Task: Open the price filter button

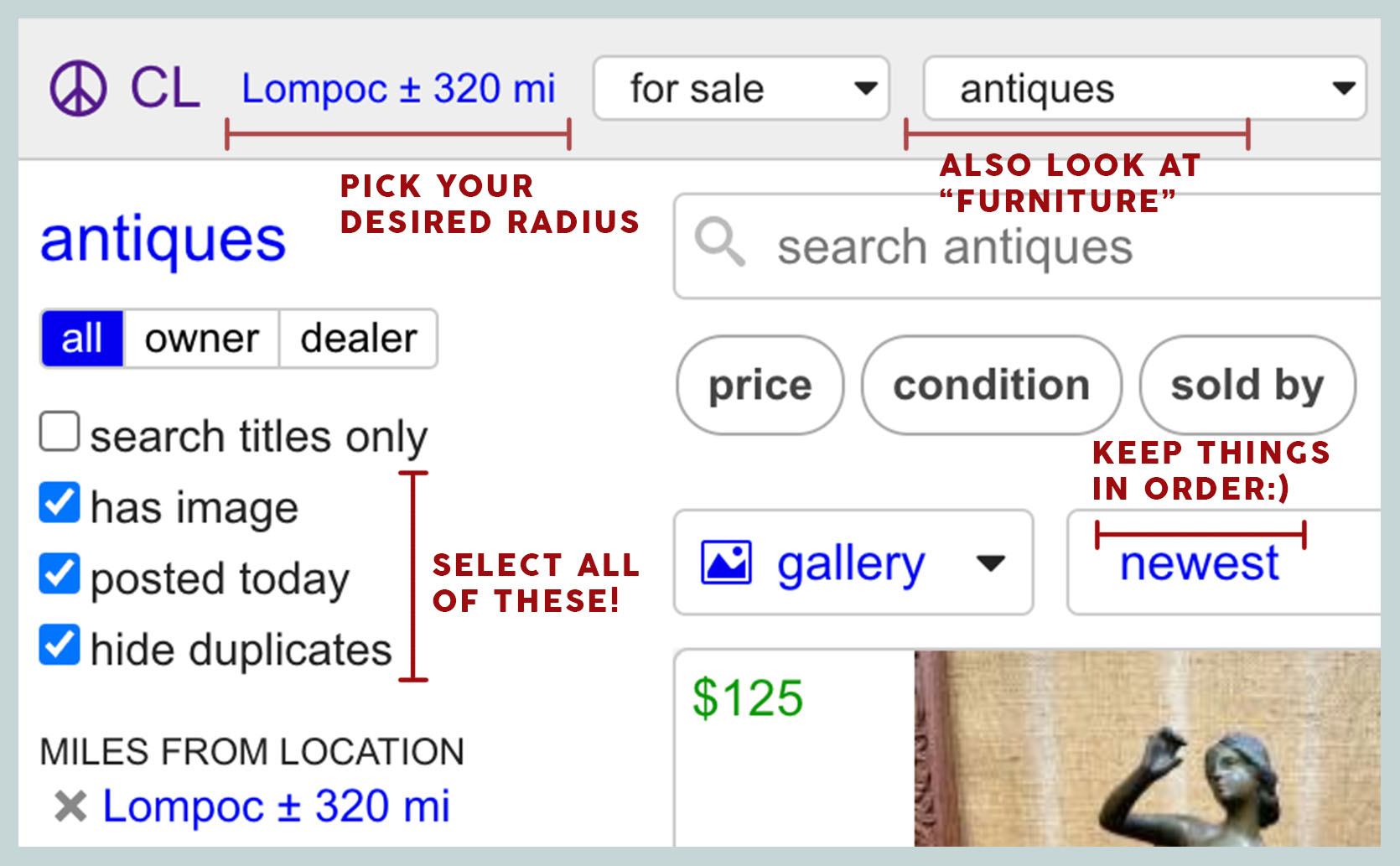Action: 760,385
